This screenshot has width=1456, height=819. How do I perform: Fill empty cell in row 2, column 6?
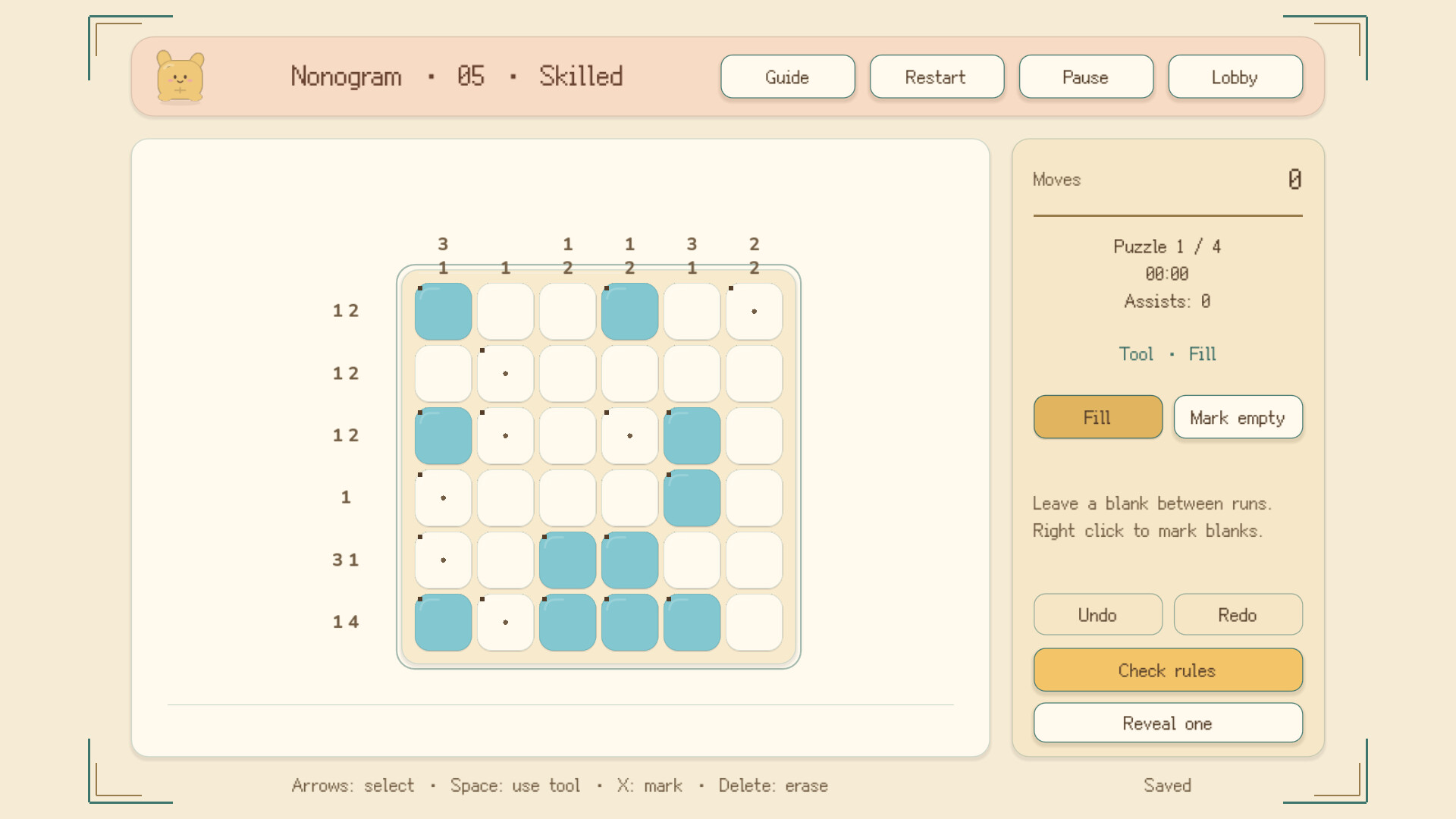[754, 373]
